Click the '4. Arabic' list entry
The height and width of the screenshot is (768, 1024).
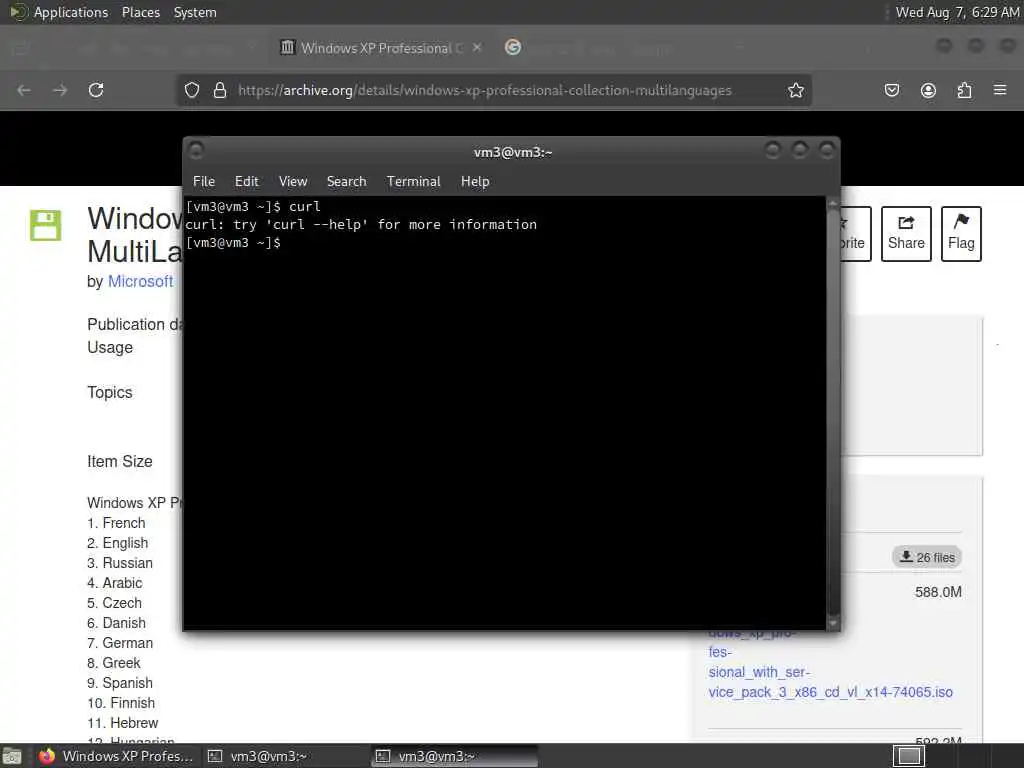pyautogui.click(x=114, y=583)
